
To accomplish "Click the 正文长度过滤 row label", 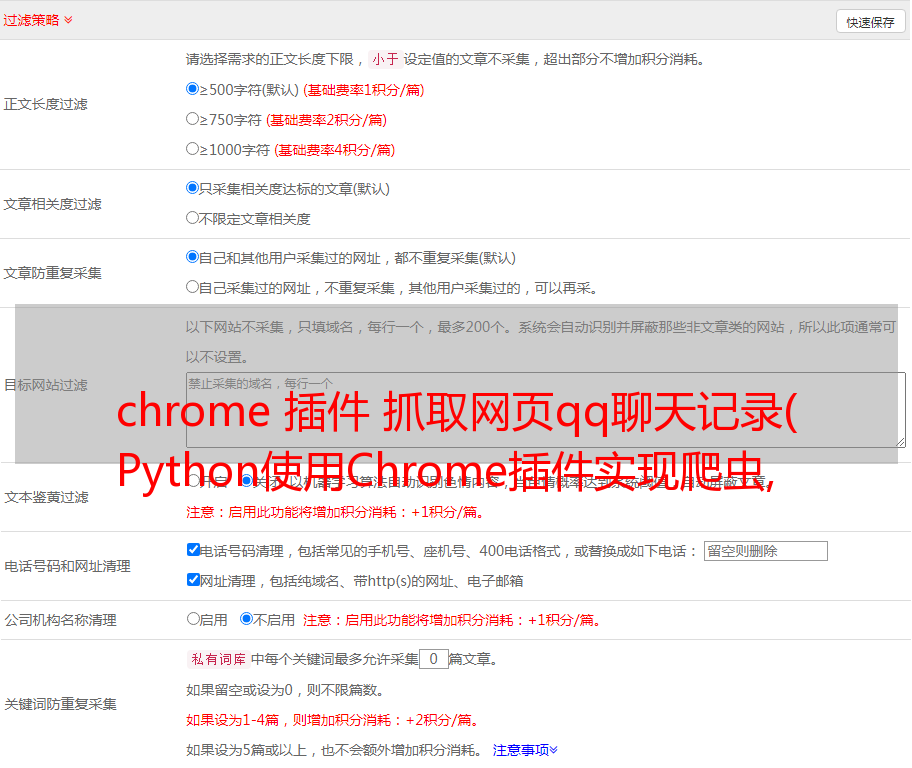I will pos(45,104).
